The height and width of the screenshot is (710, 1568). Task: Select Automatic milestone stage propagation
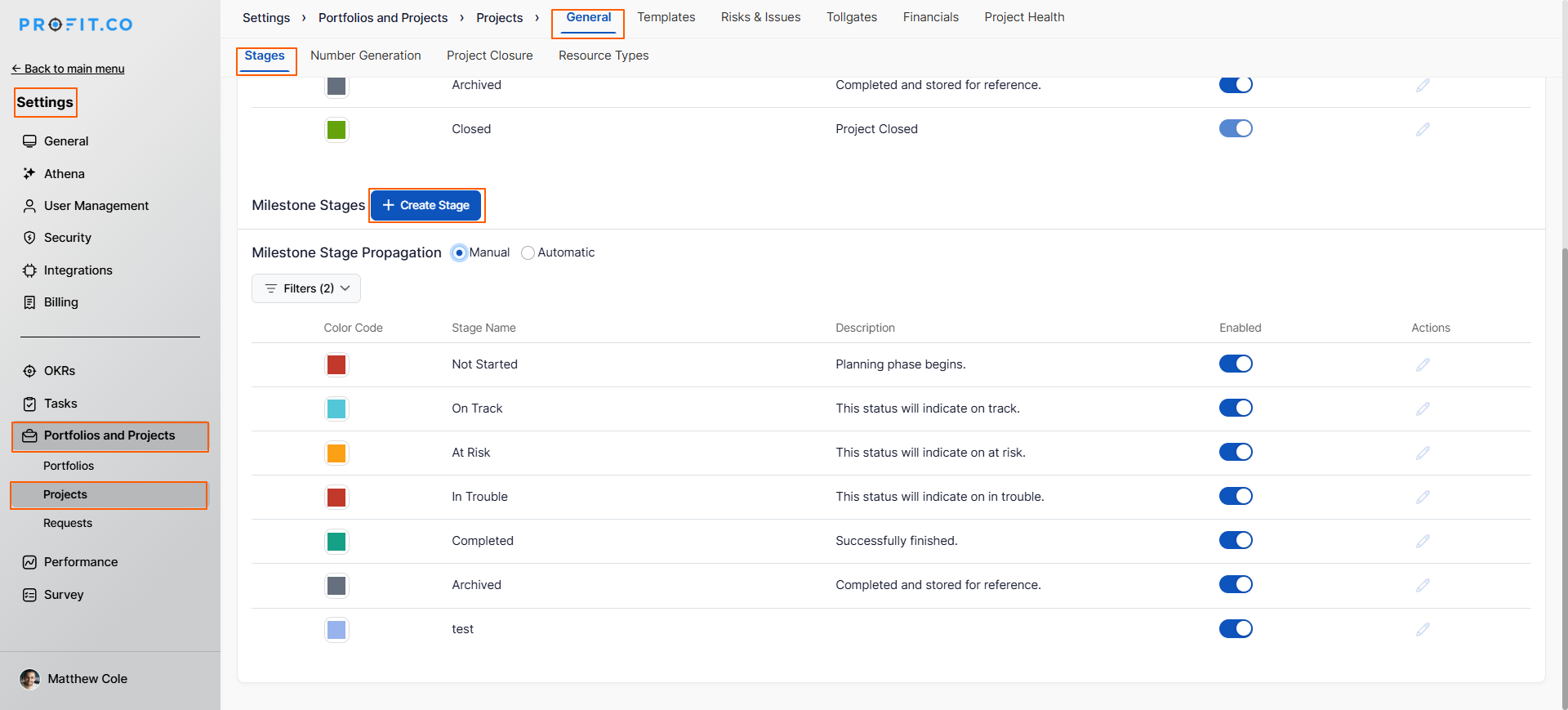[528, 253]
